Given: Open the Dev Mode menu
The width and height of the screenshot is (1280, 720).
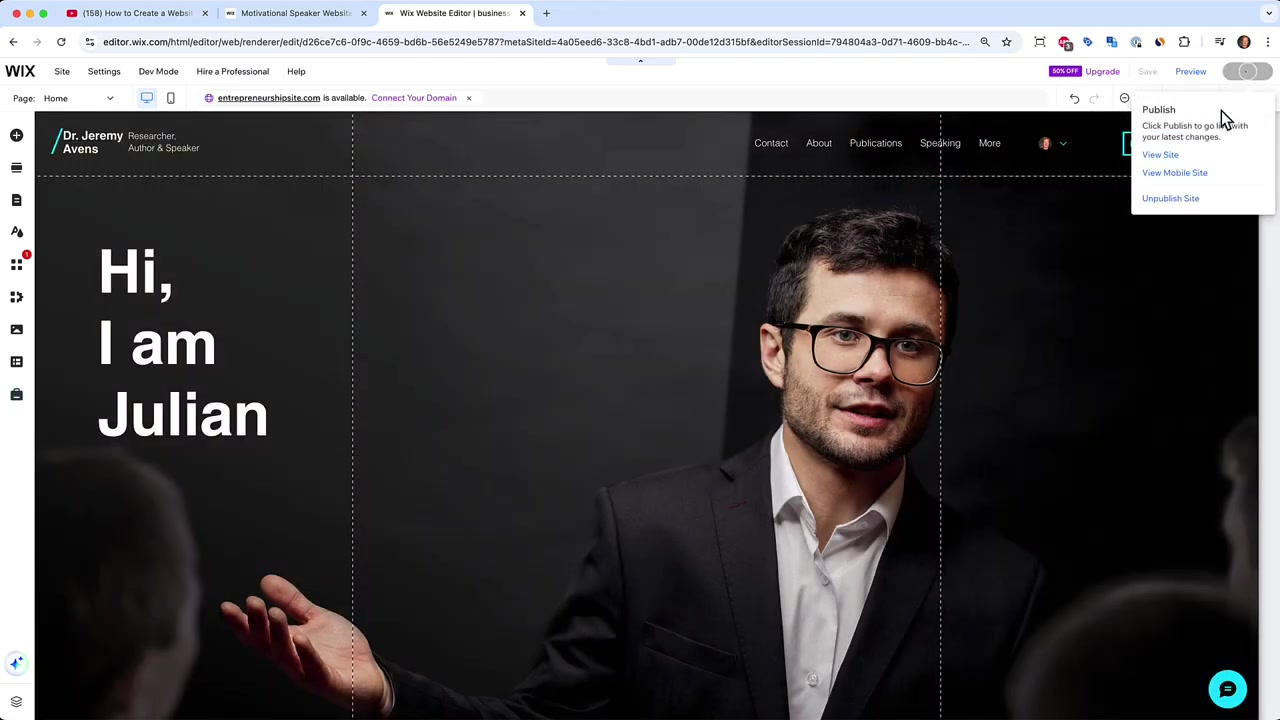Looking at the screenshot, I should [x=158, y=71].
